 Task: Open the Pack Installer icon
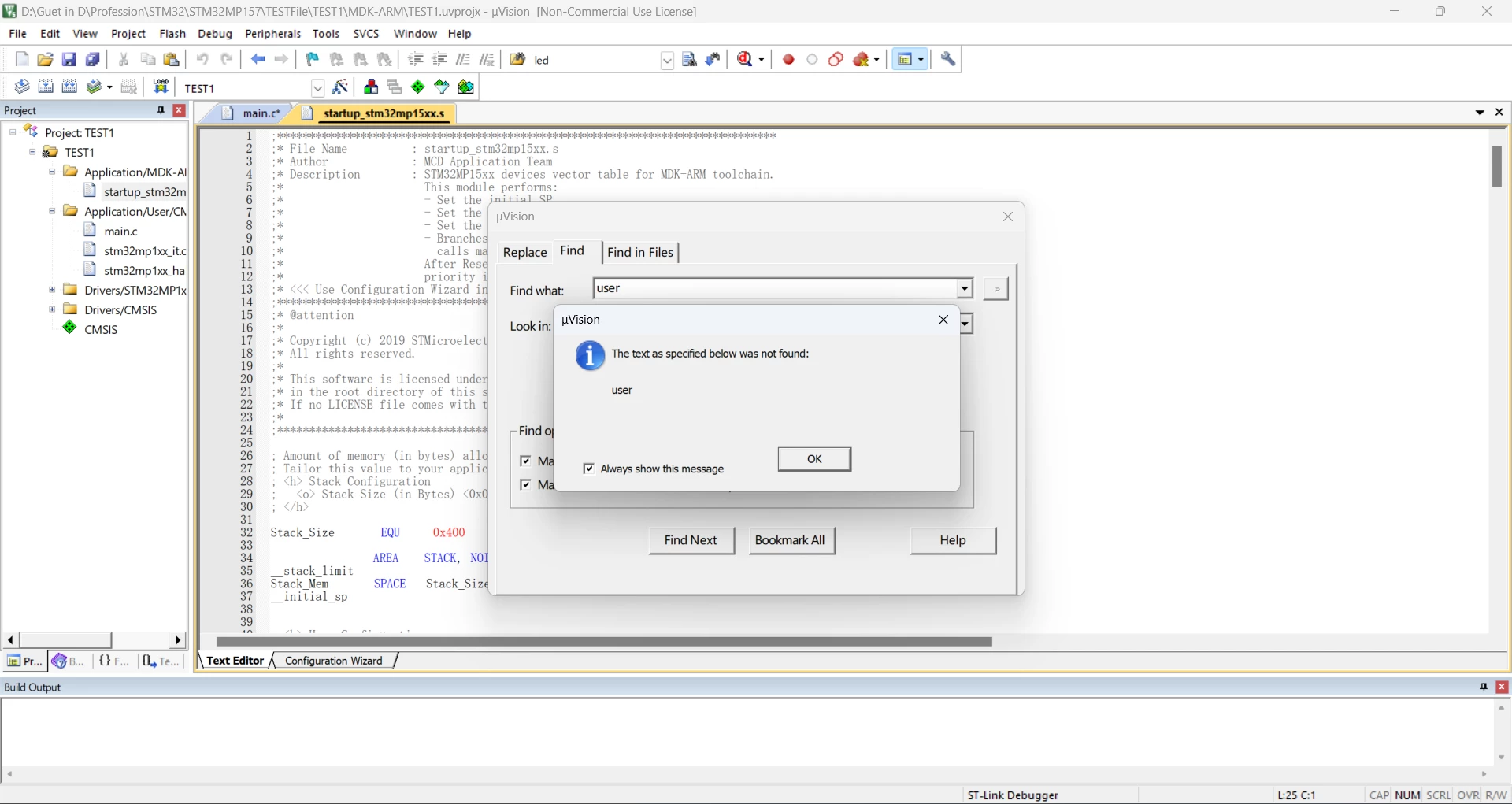(x=466, y=87)
